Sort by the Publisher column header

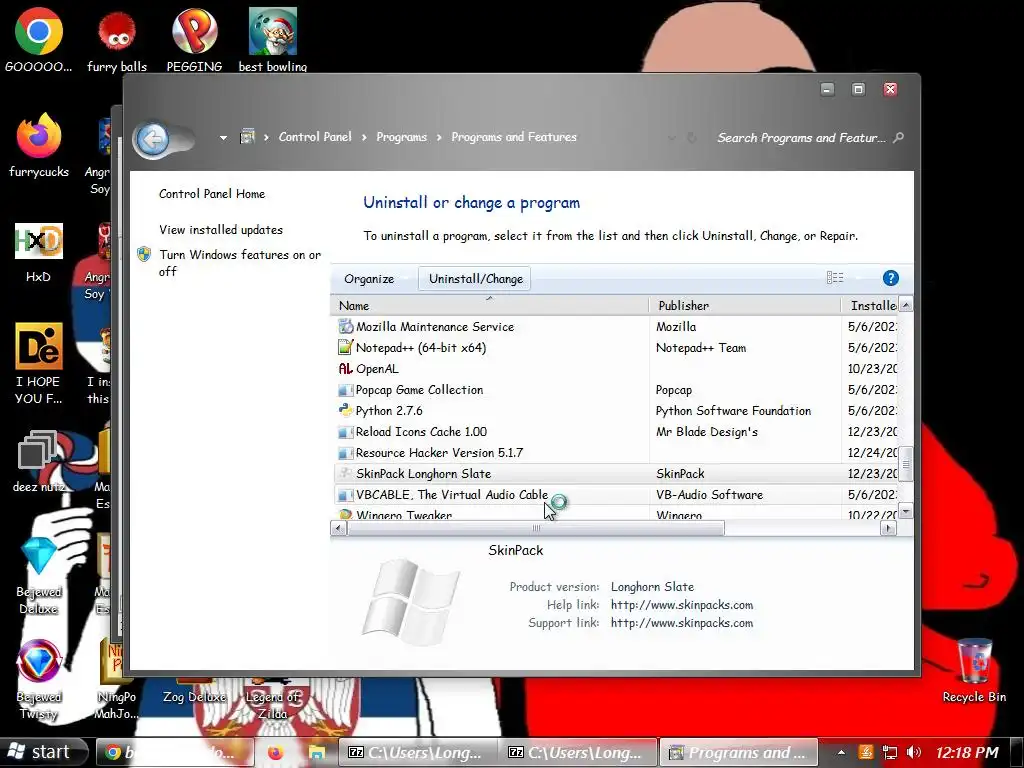(744, 305)
